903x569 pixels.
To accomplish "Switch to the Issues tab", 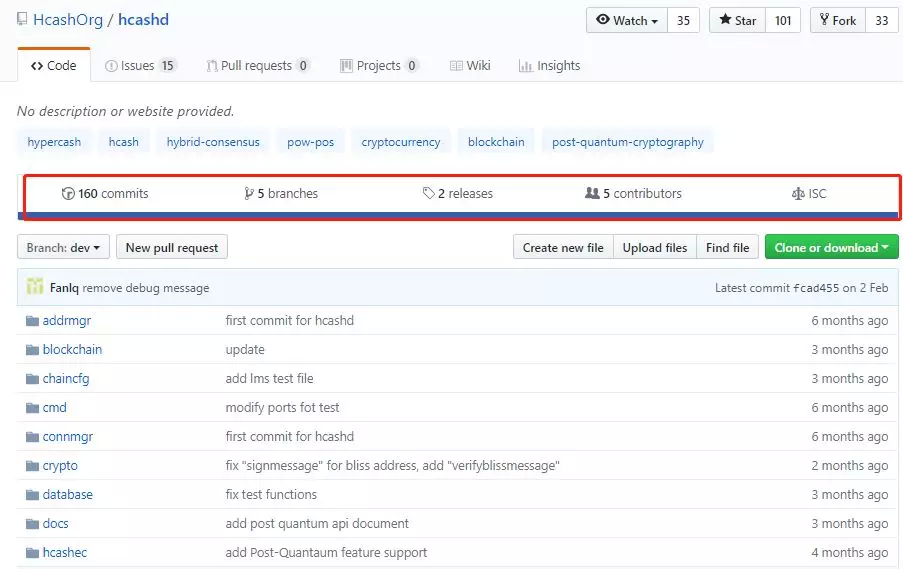I will (x=140, y=66).
